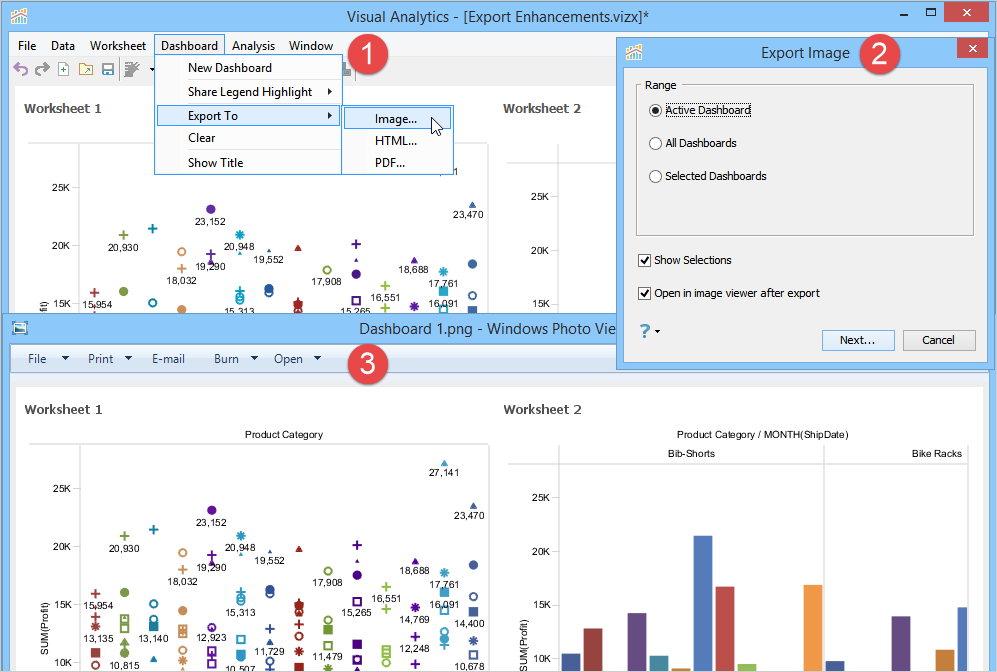Click the orange bar in Worksheet 2 image
Viewport: 997px width, 672px height.
[813, 627]
